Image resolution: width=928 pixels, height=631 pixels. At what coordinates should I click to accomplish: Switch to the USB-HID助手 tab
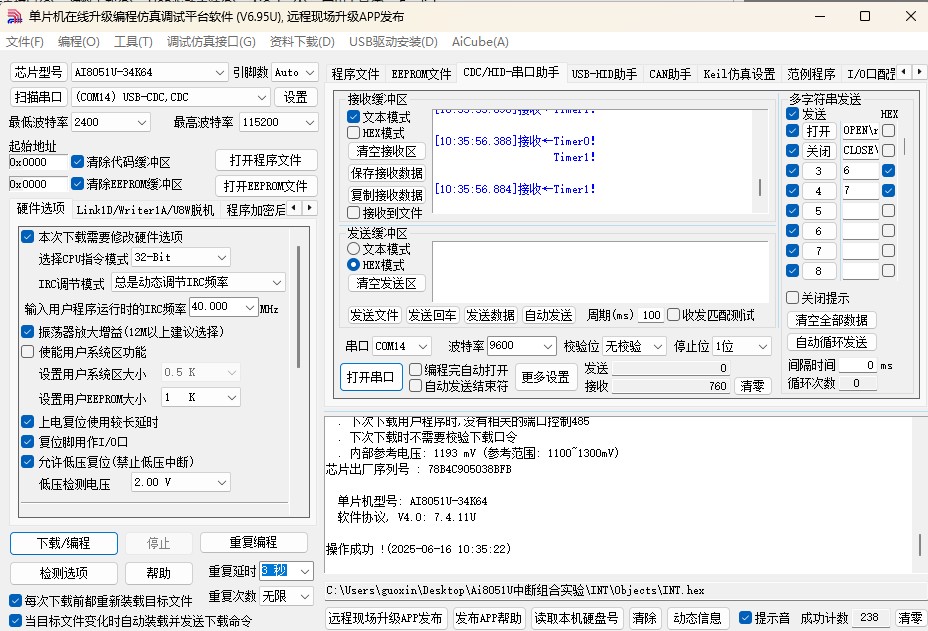604,74
